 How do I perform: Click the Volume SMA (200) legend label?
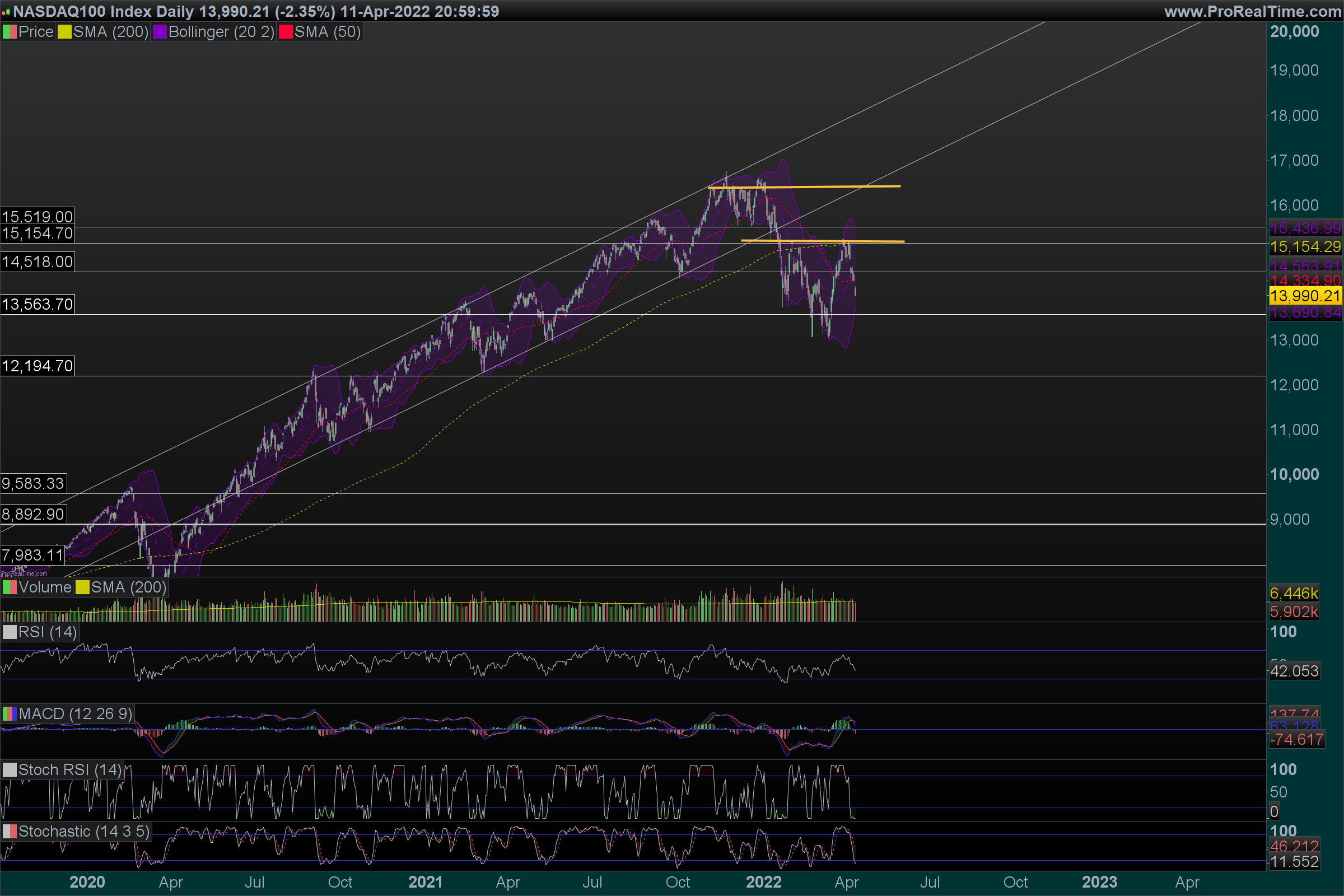point(129,587)
